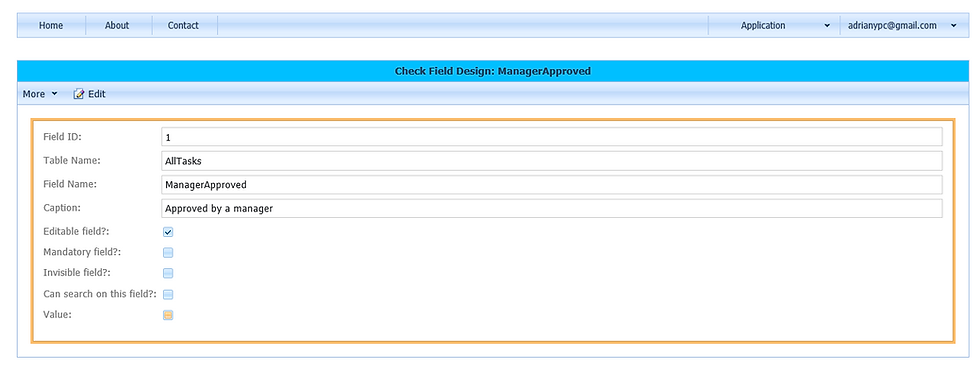980x371 pixels.
Task: Click the Field Name input with ManagerApproved
Action: click(x=551, y=184)
